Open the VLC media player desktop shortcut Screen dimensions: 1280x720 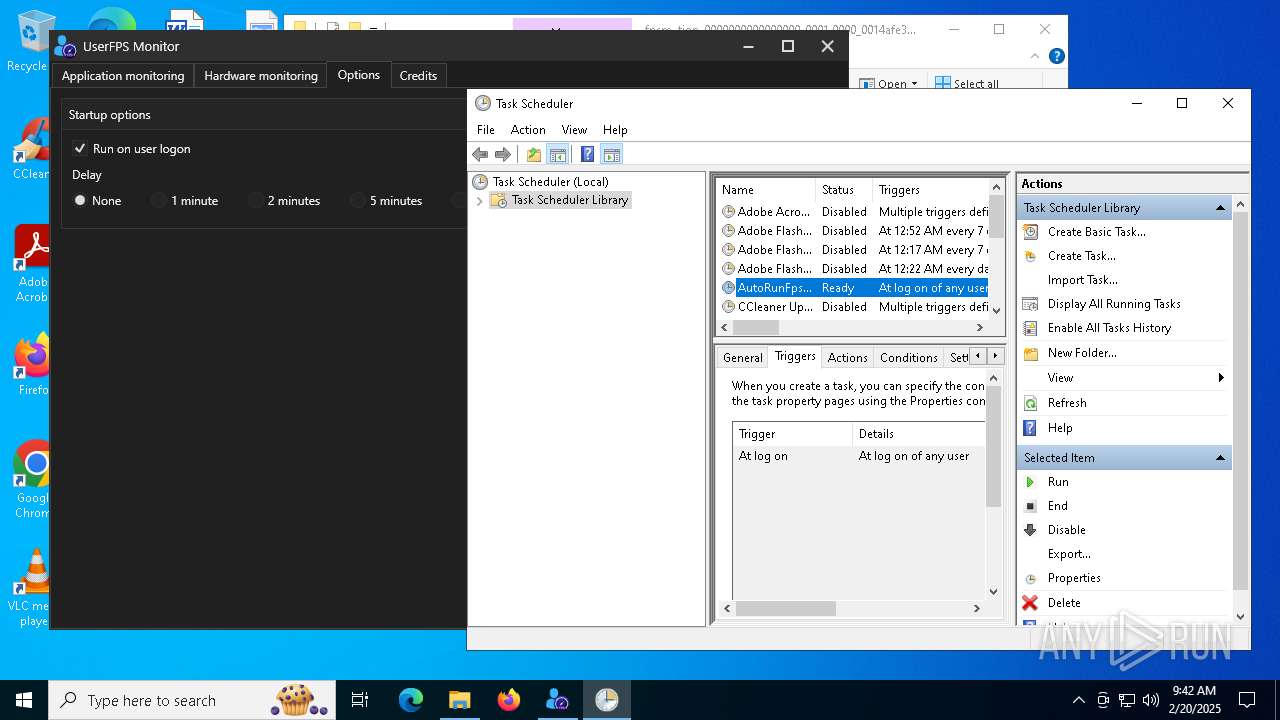tap(34, 589)
